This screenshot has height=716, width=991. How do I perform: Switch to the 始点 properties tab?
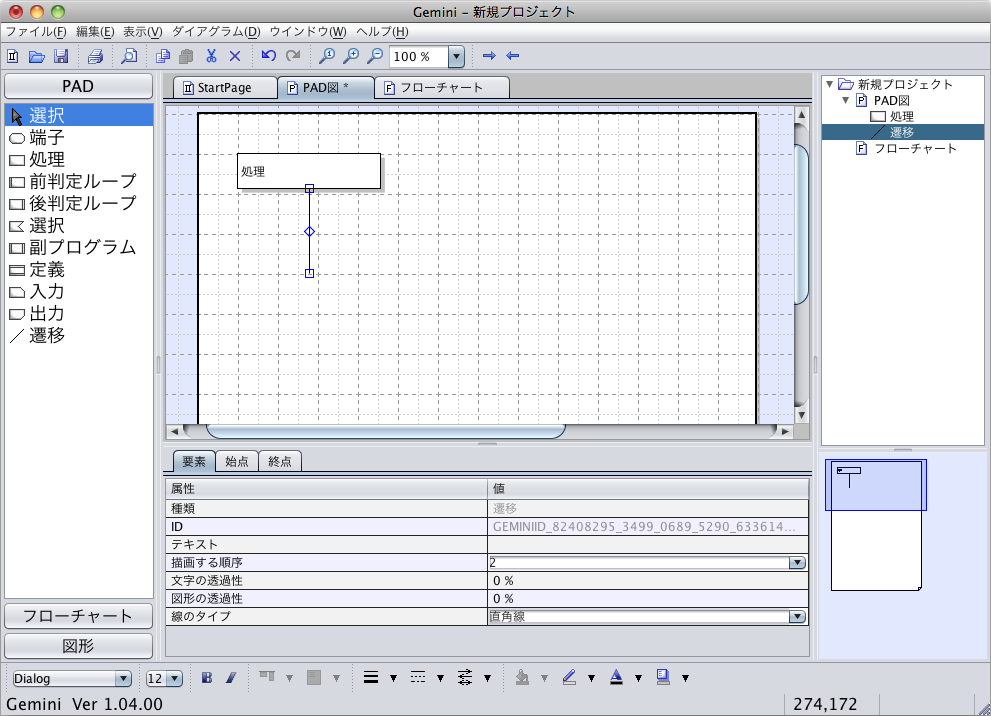[237, 461]
